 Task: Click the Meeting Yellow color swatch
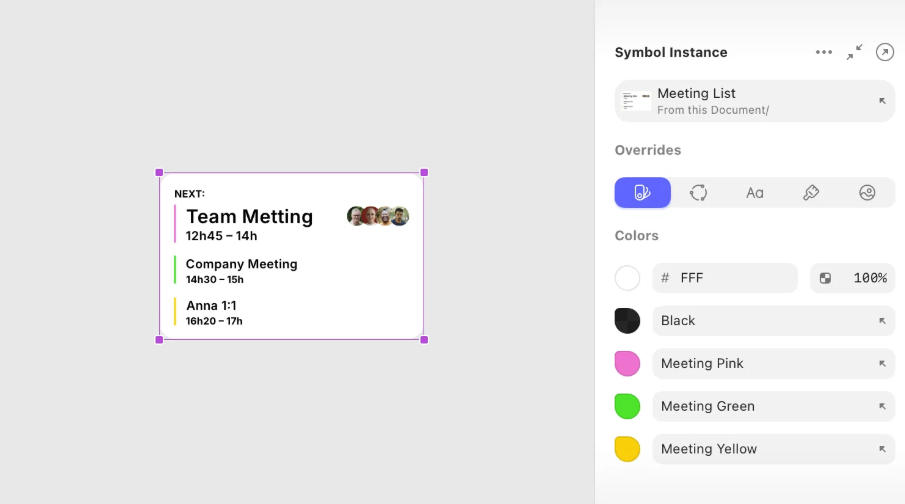coord(627,449)
